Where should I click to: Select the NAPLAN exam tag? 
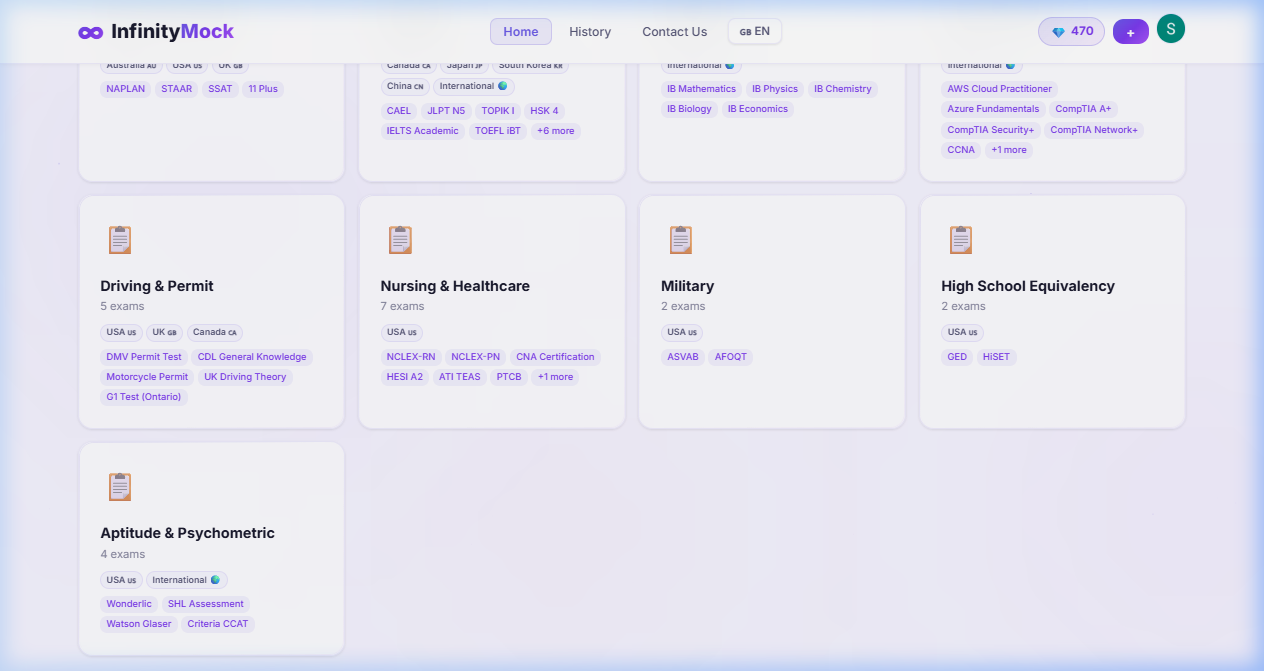coord(126,89)
